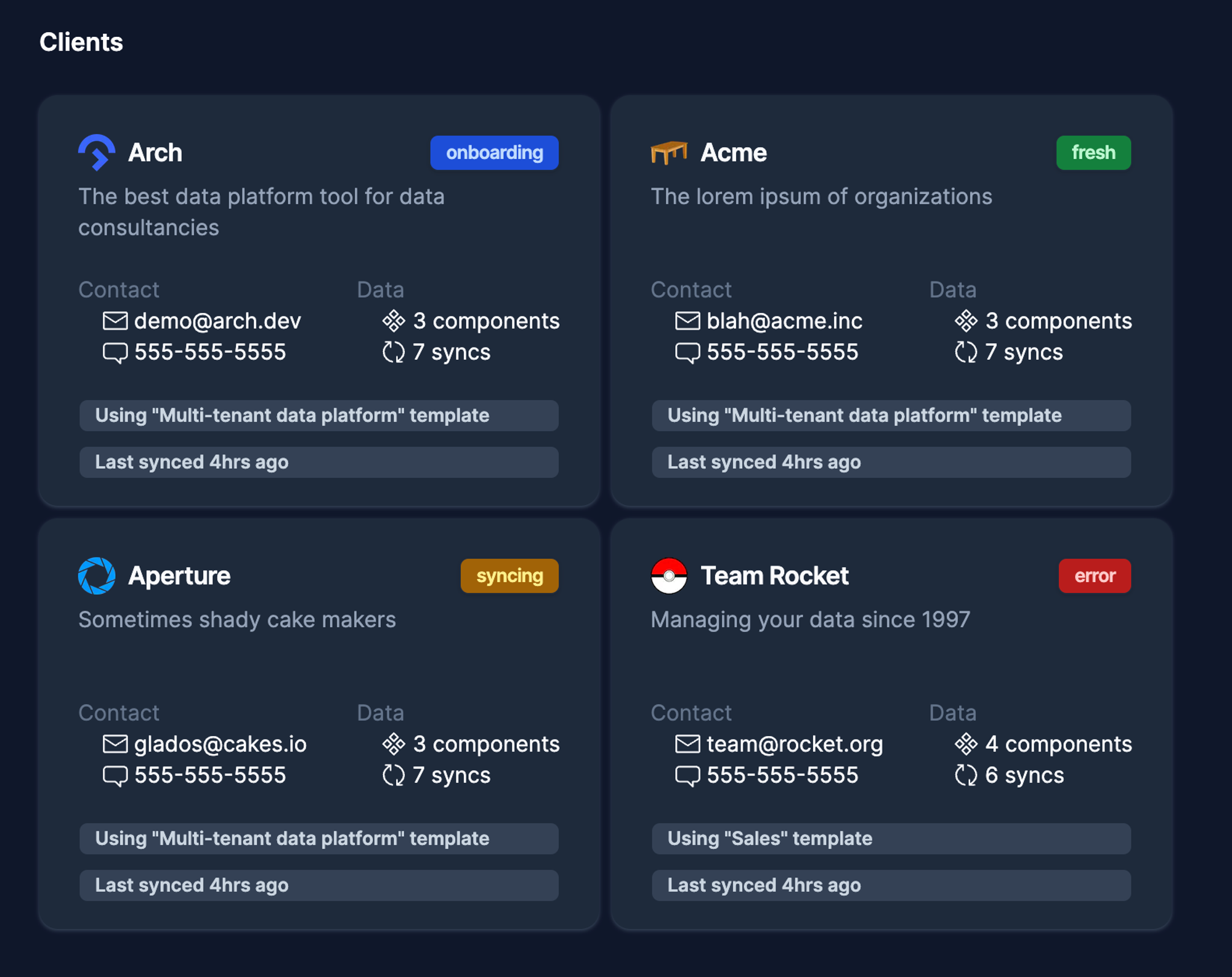This screenshot has height=977, width=1232.
Task: Click the sync arrows icon in Acme card
Action: click(x=966, y=352)
